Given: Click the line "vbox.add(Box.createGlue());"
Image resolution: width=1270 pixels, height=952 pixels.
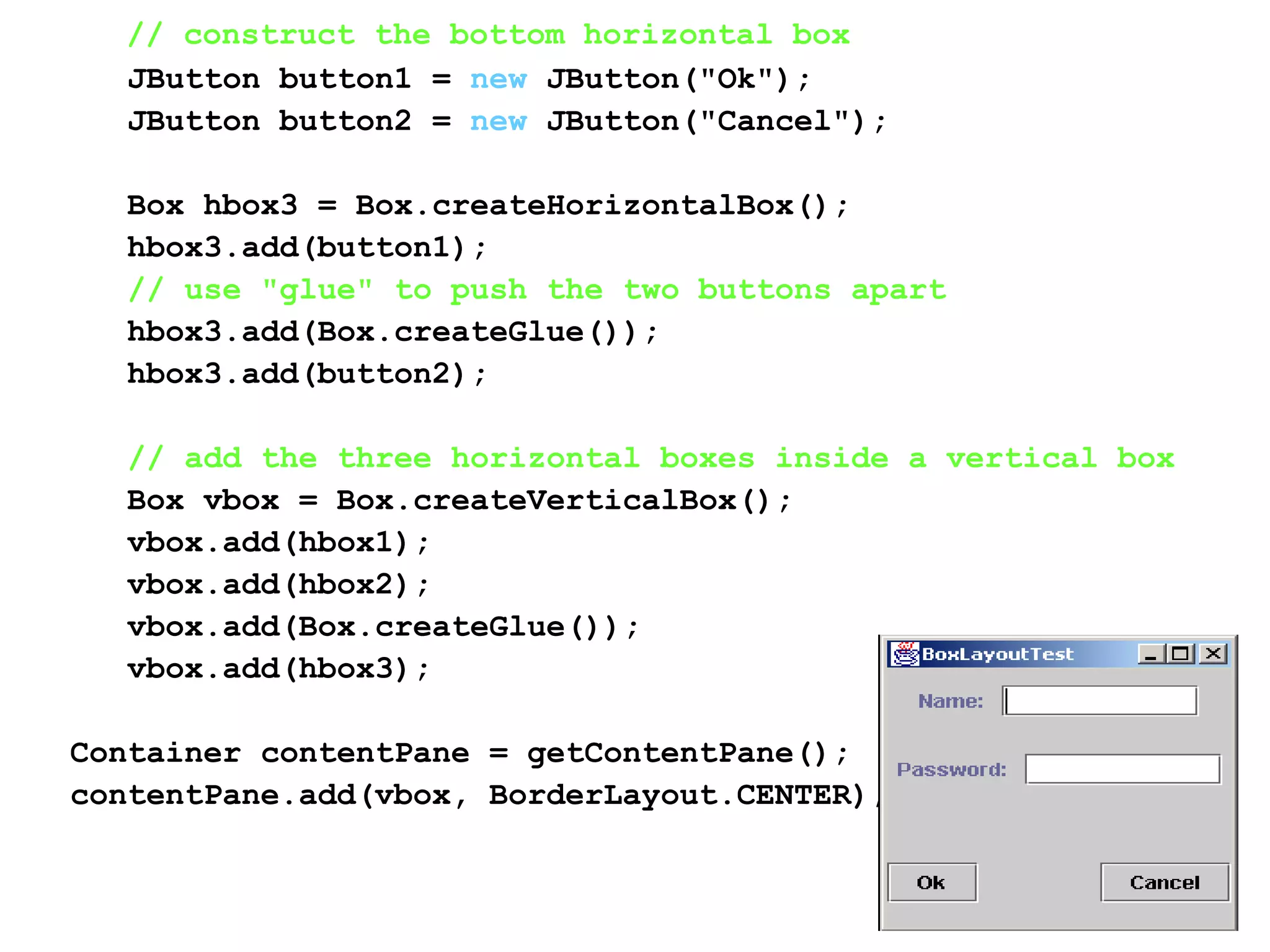Looking at the screenshot, I should [x=383, y=627].
